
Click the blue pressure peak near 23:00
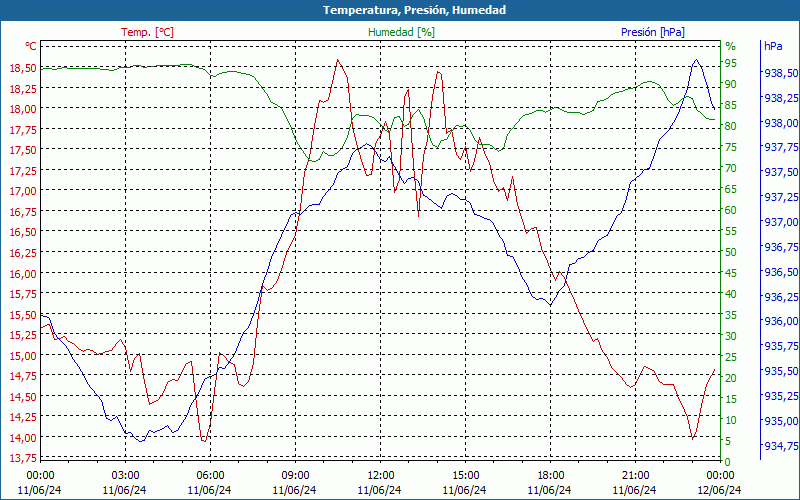(696, 60)
